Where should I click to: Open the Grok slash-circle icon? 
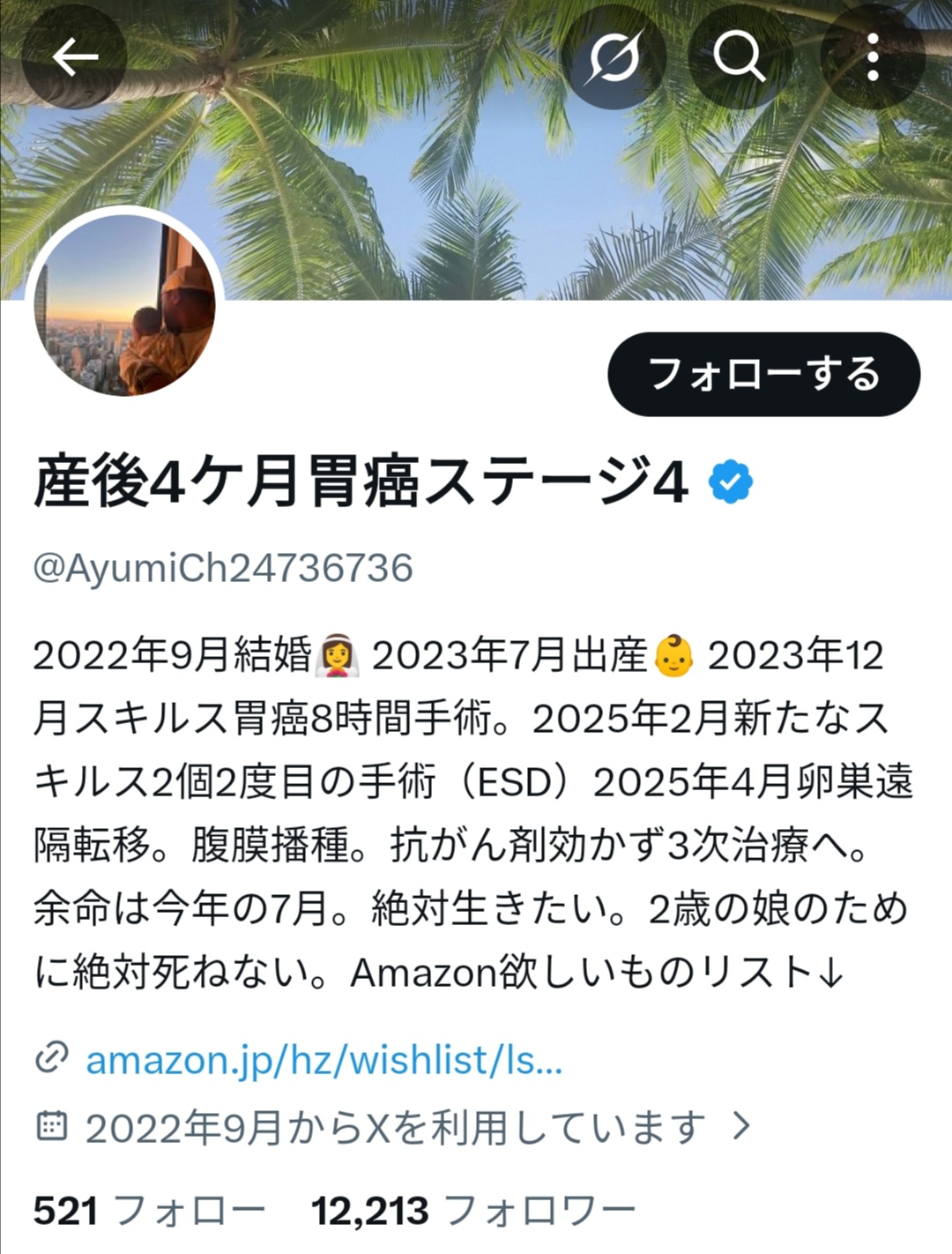coord(614,57)
